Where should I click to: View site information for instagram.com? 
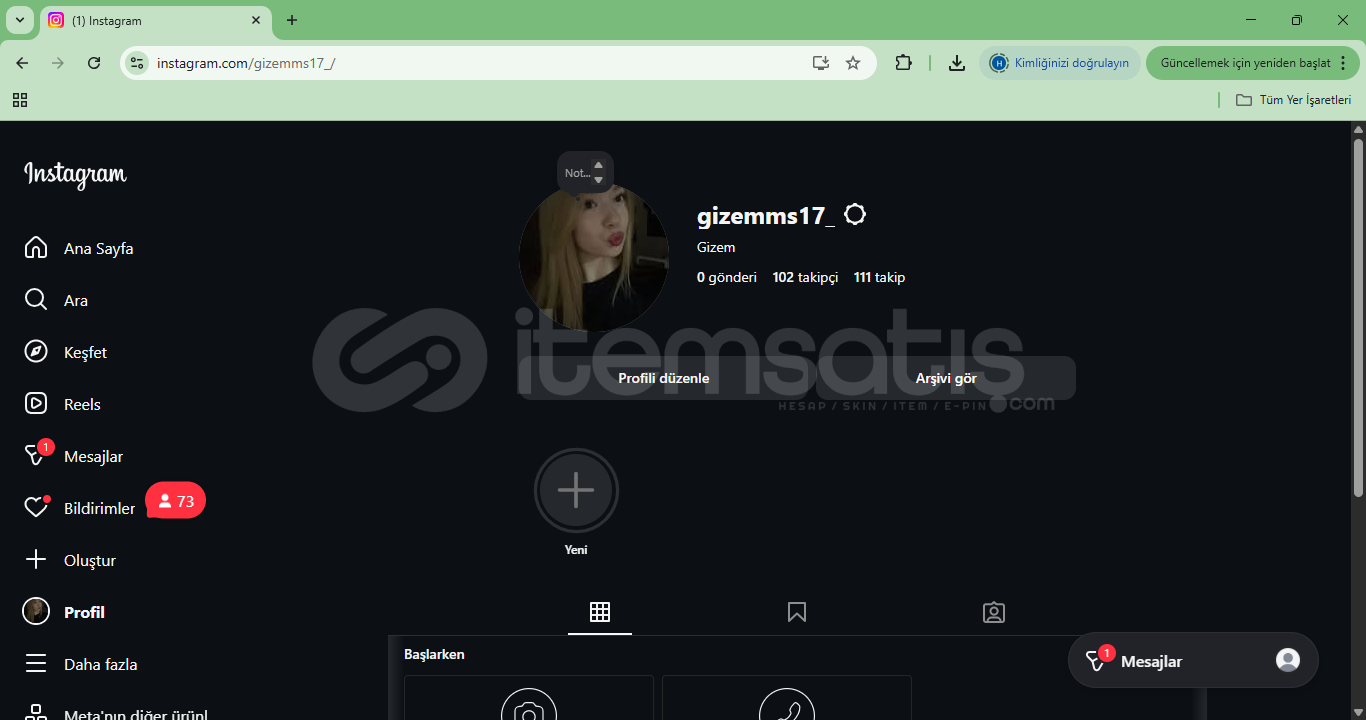tap(137, 63)
